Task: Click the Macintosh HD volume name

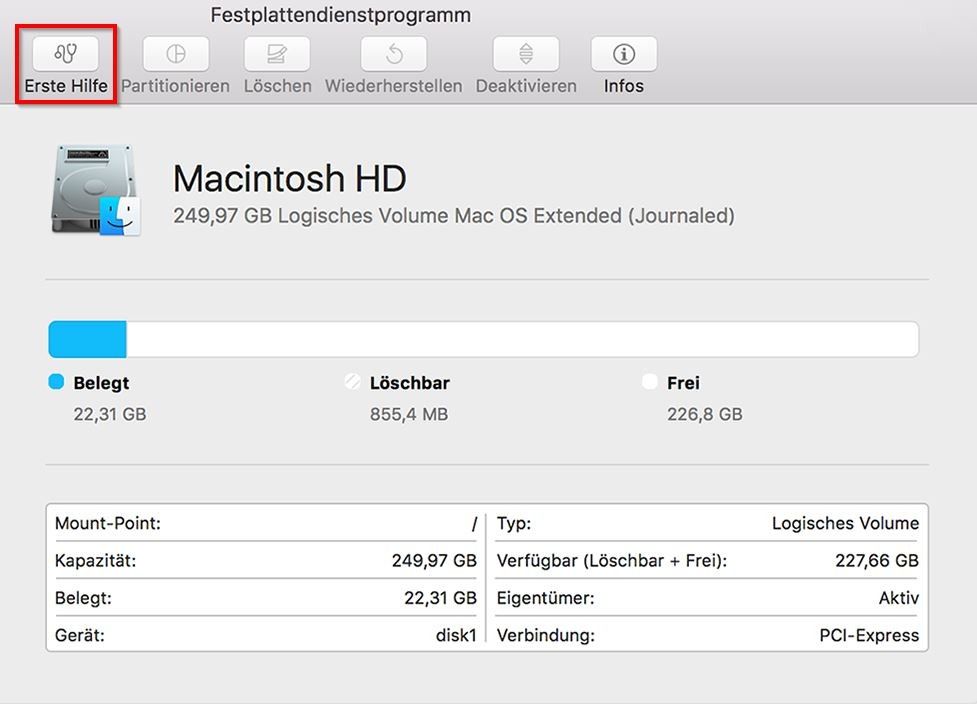Action: (x=290, y=179)
